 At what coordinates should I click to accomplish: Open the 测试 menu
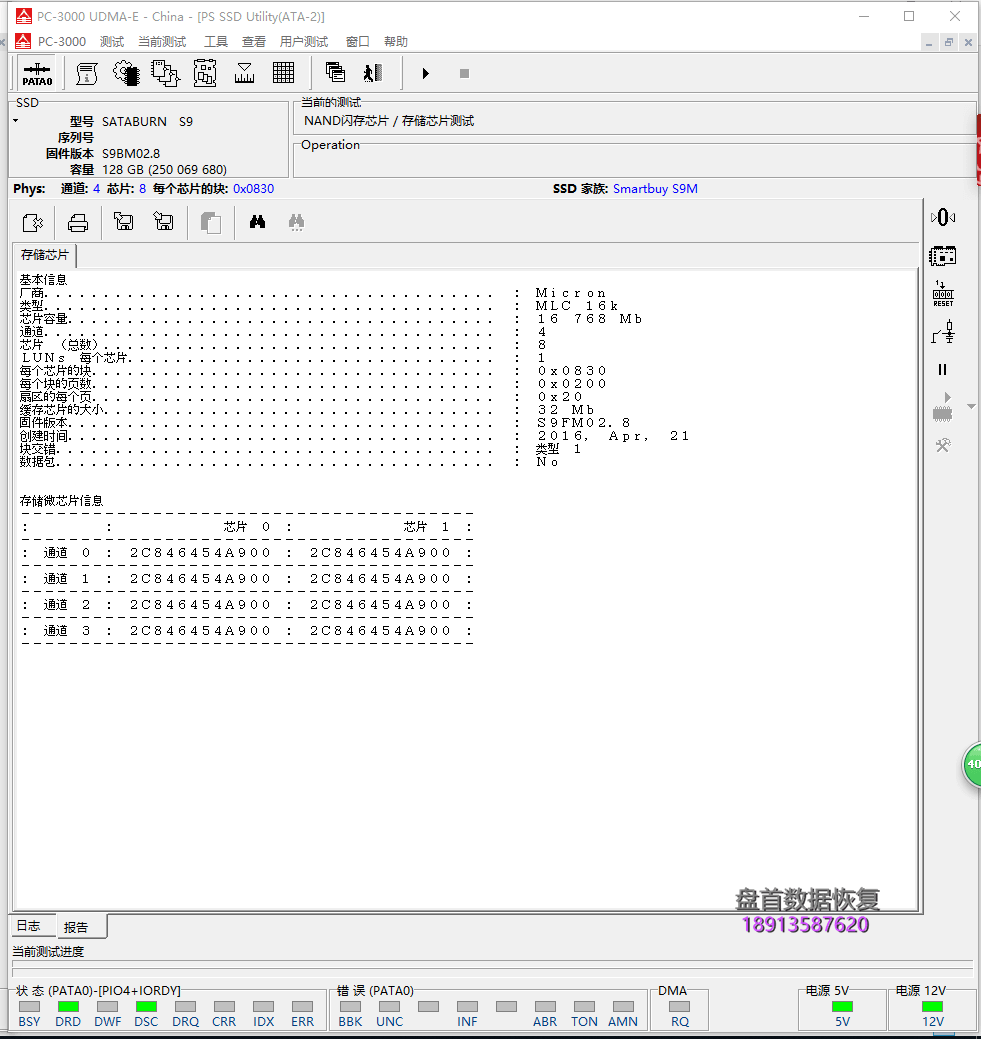click(112, 41)
